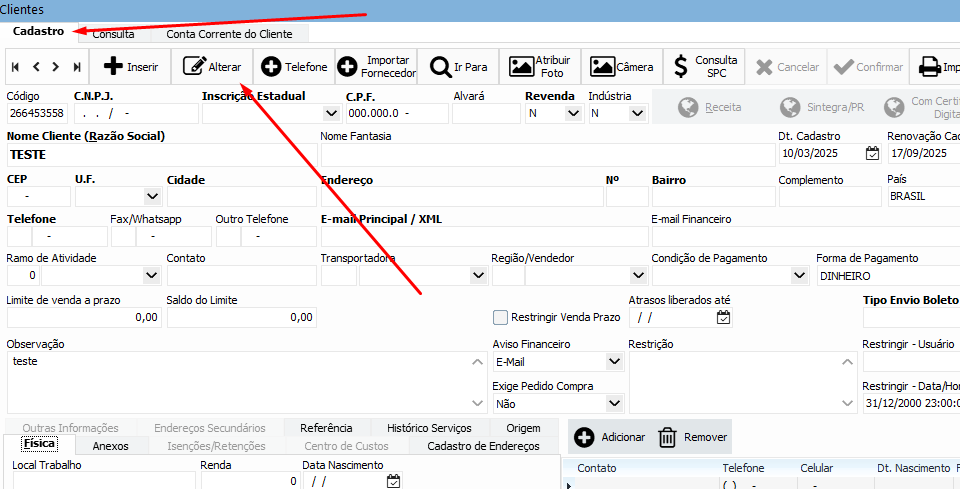This screenshot has height=489, width=960.
Task: Expand the Revenda dropdown
Action: pyautogui.click(x=573, y=113)
